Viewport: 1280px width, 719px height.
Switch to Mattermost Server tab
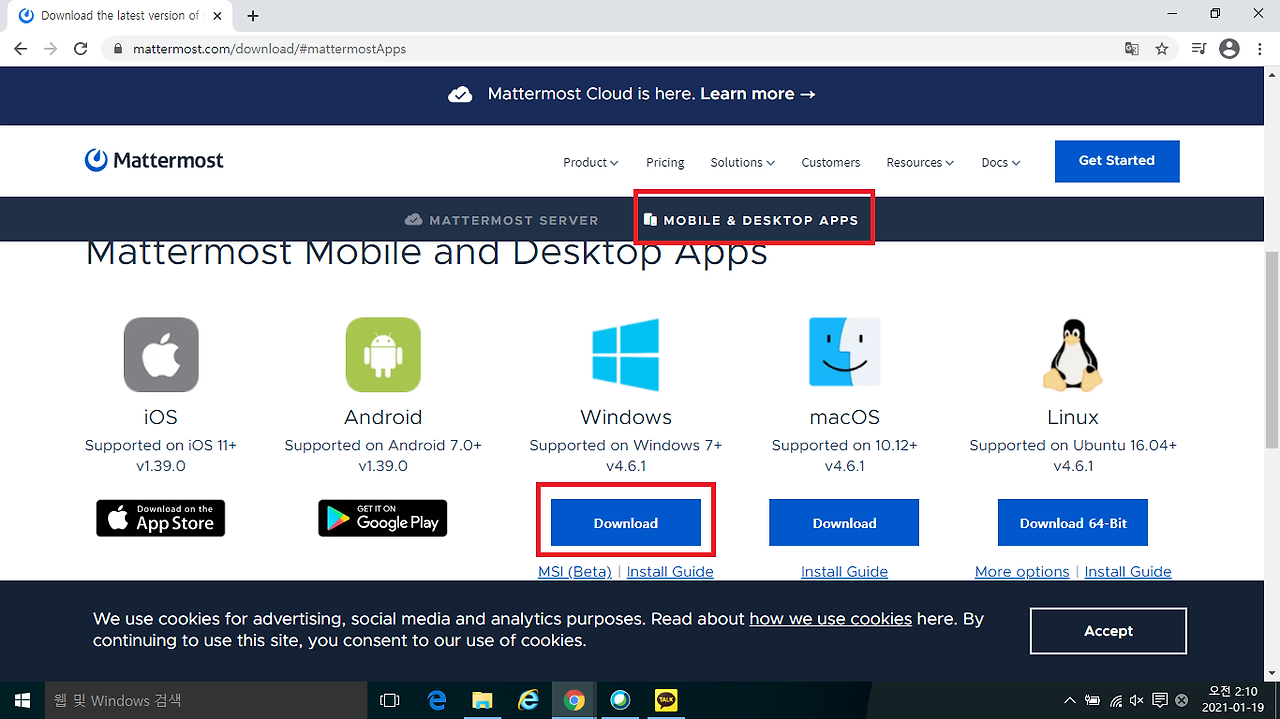click(501, 220)
